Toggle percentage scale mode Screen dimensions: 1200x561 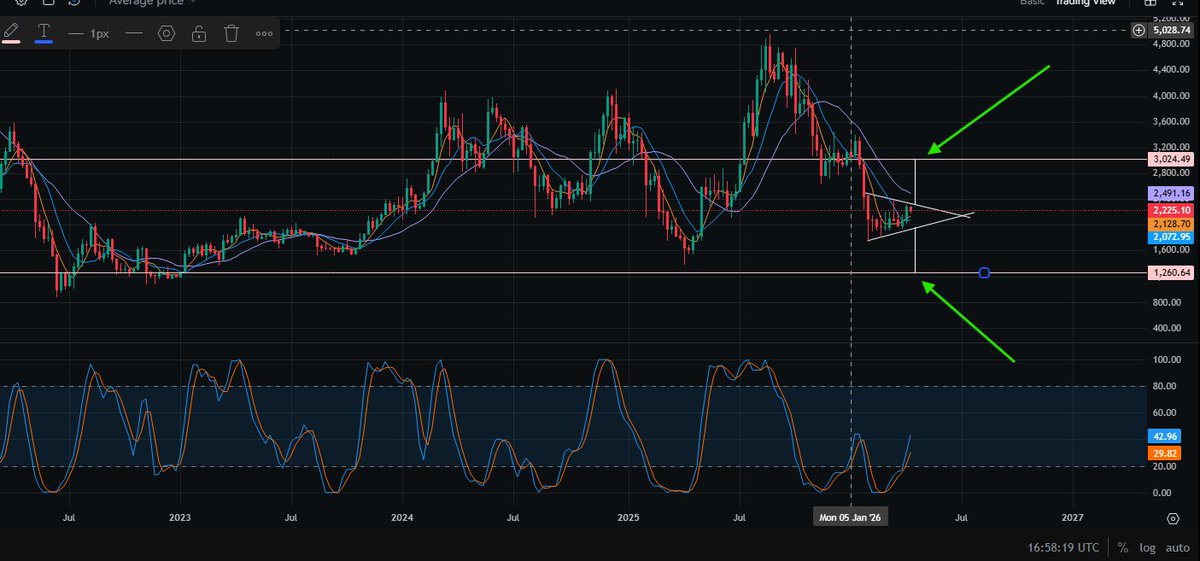click(x=1123, y=547)
